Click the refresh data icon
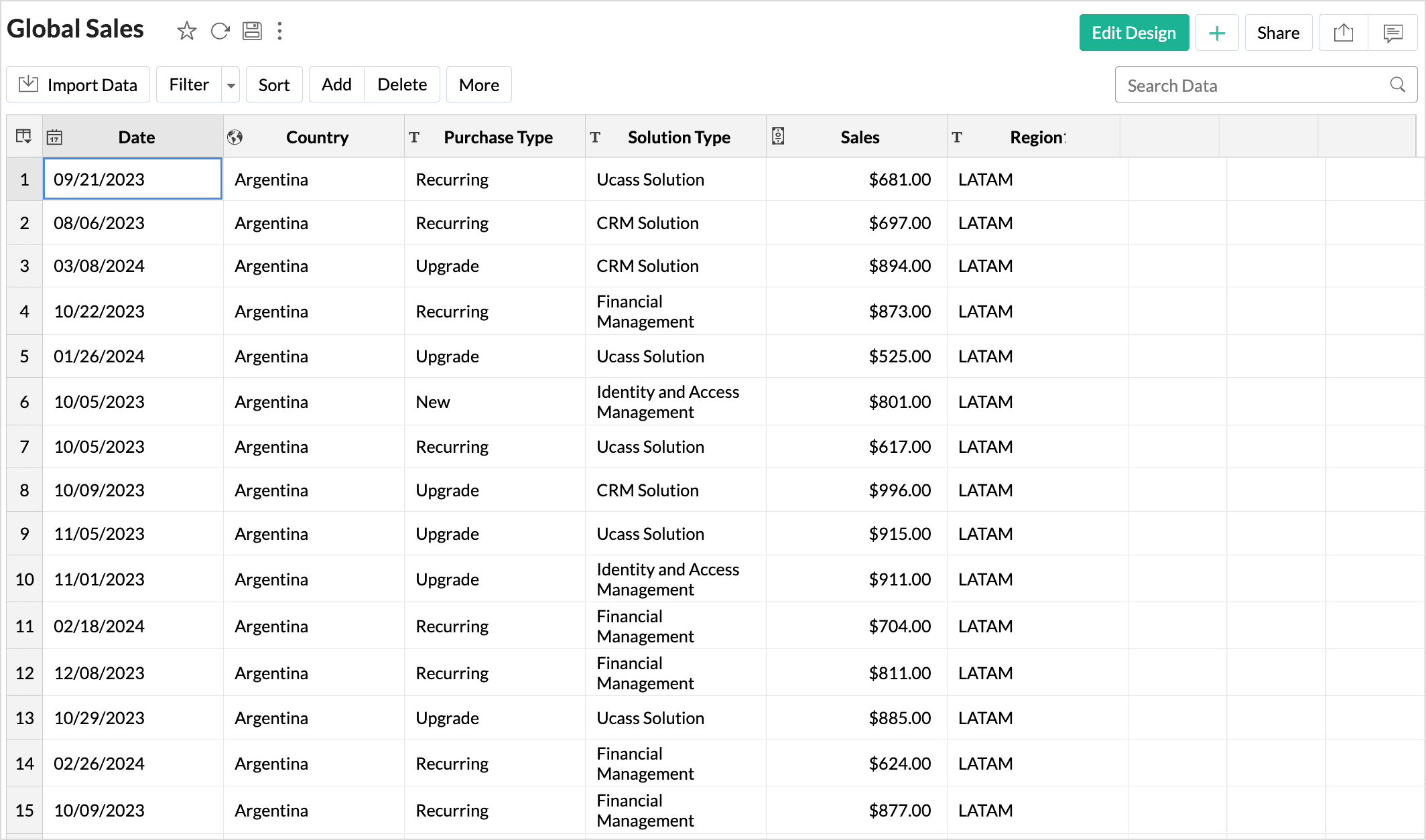1426x840 pixels. pos(220,31)
